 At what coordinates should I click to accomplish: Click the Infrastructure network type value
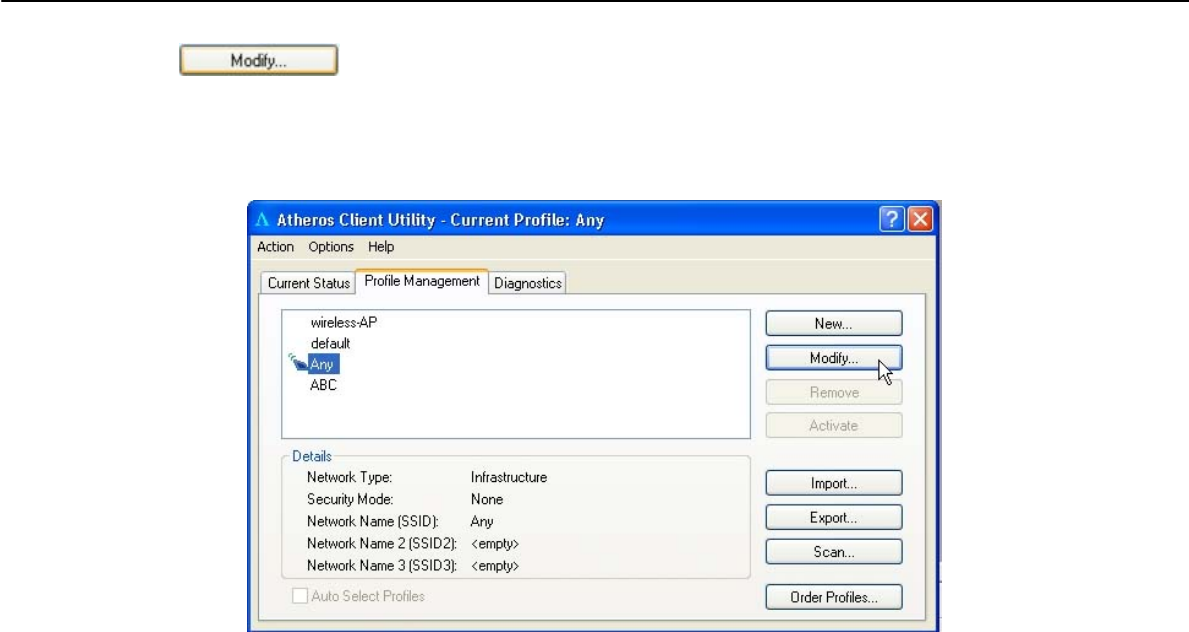508,477
